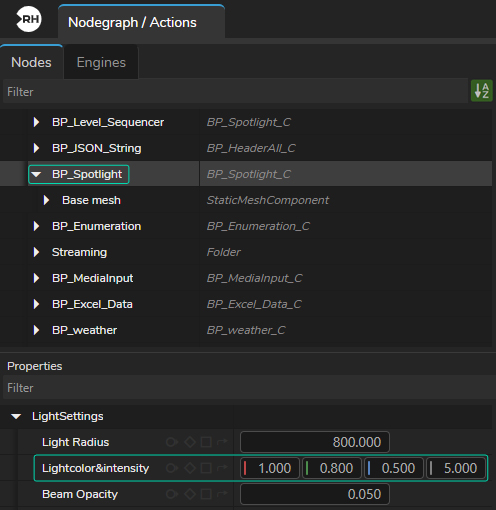
Task: Select the BP_weather node
Action: point(84,330)
